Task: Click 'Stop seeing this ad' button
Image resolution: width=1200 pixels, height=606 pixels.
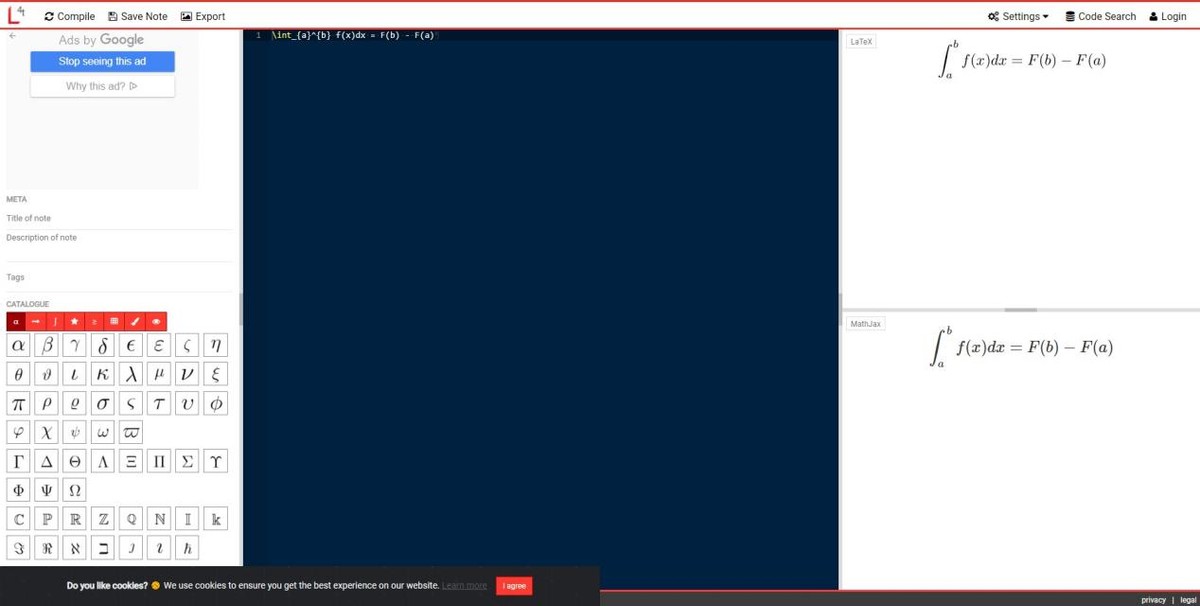Action: (102, 61)
